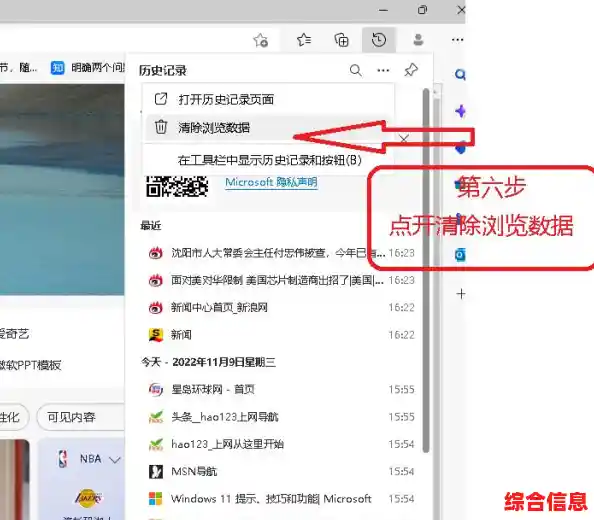Click the 今天 - 2022年11月9日星期三 date header
This screenshot has height=520, width=594.
pos(208,362)
